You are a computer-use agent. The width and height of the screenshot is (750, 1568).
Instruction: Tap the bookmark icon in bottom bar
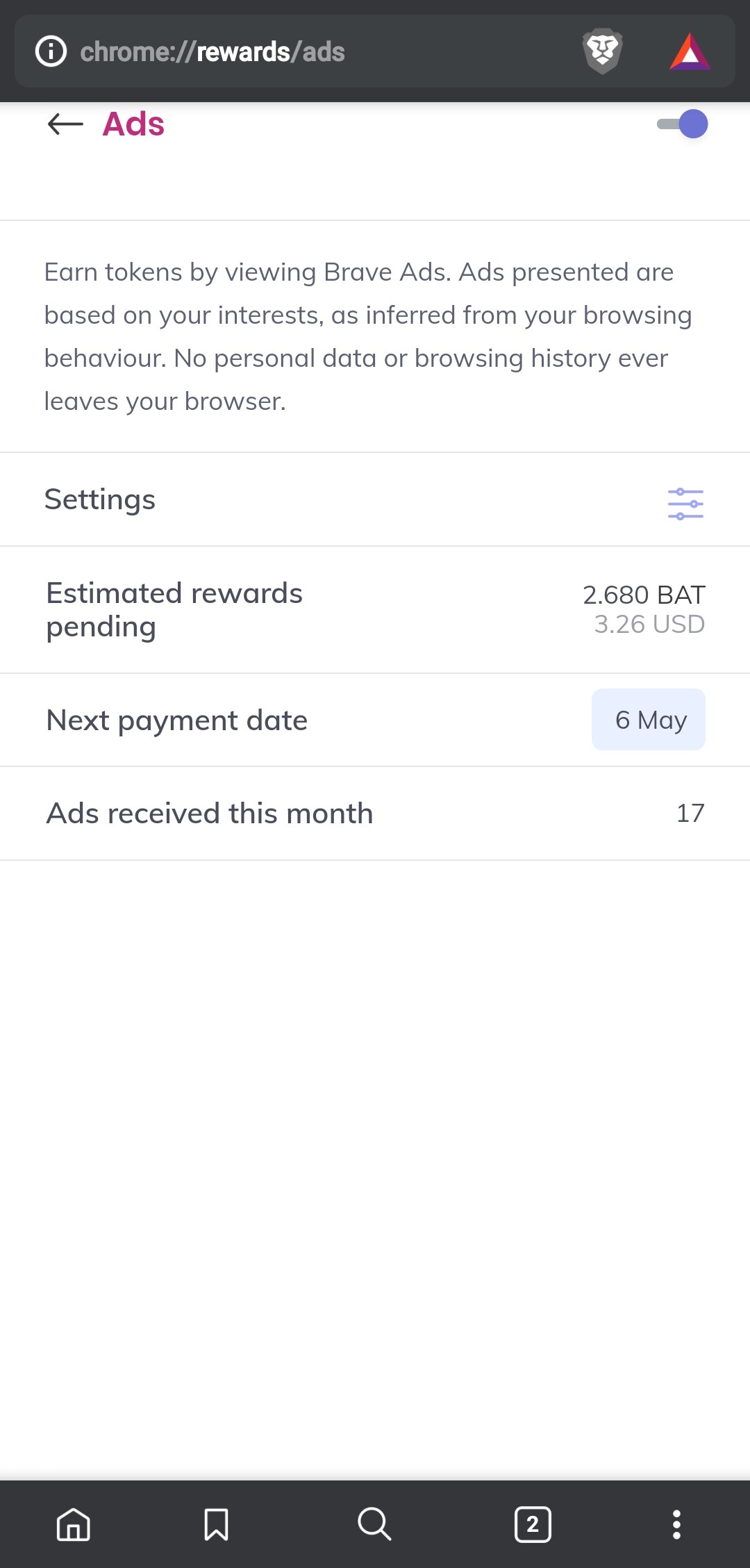tap(216, 1524)
